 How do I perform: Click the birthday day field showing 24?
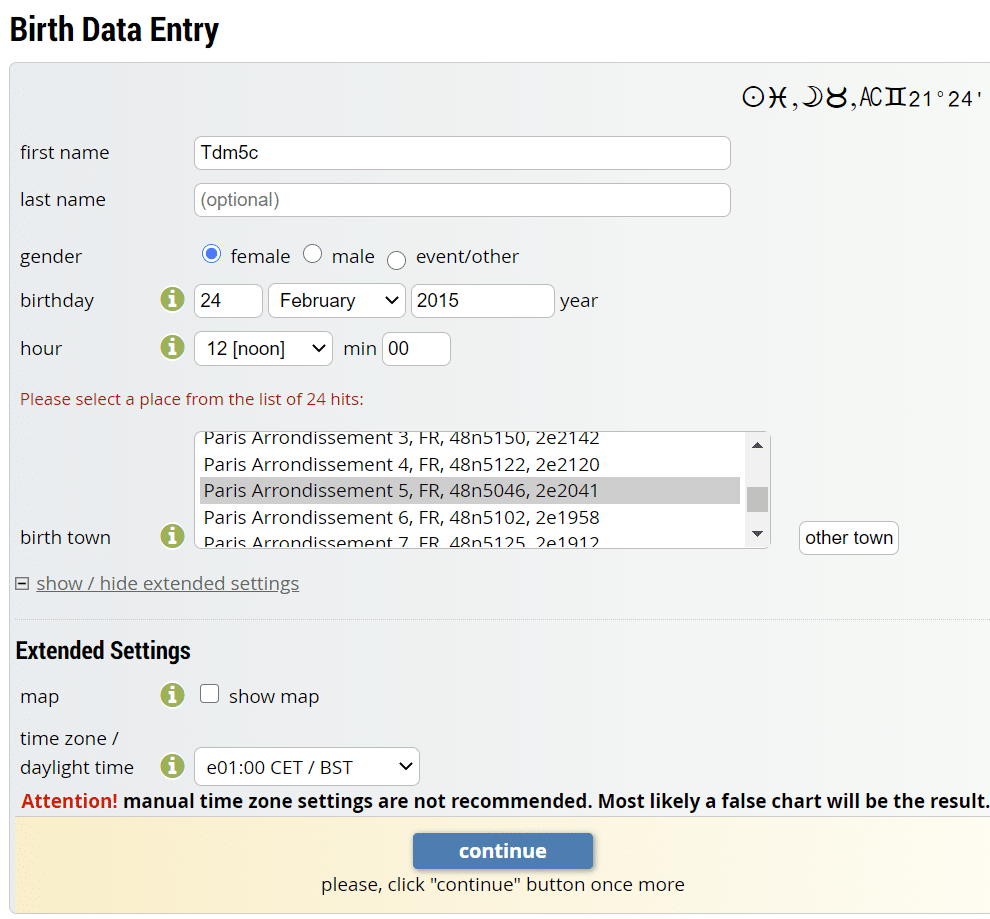[228, 300]
